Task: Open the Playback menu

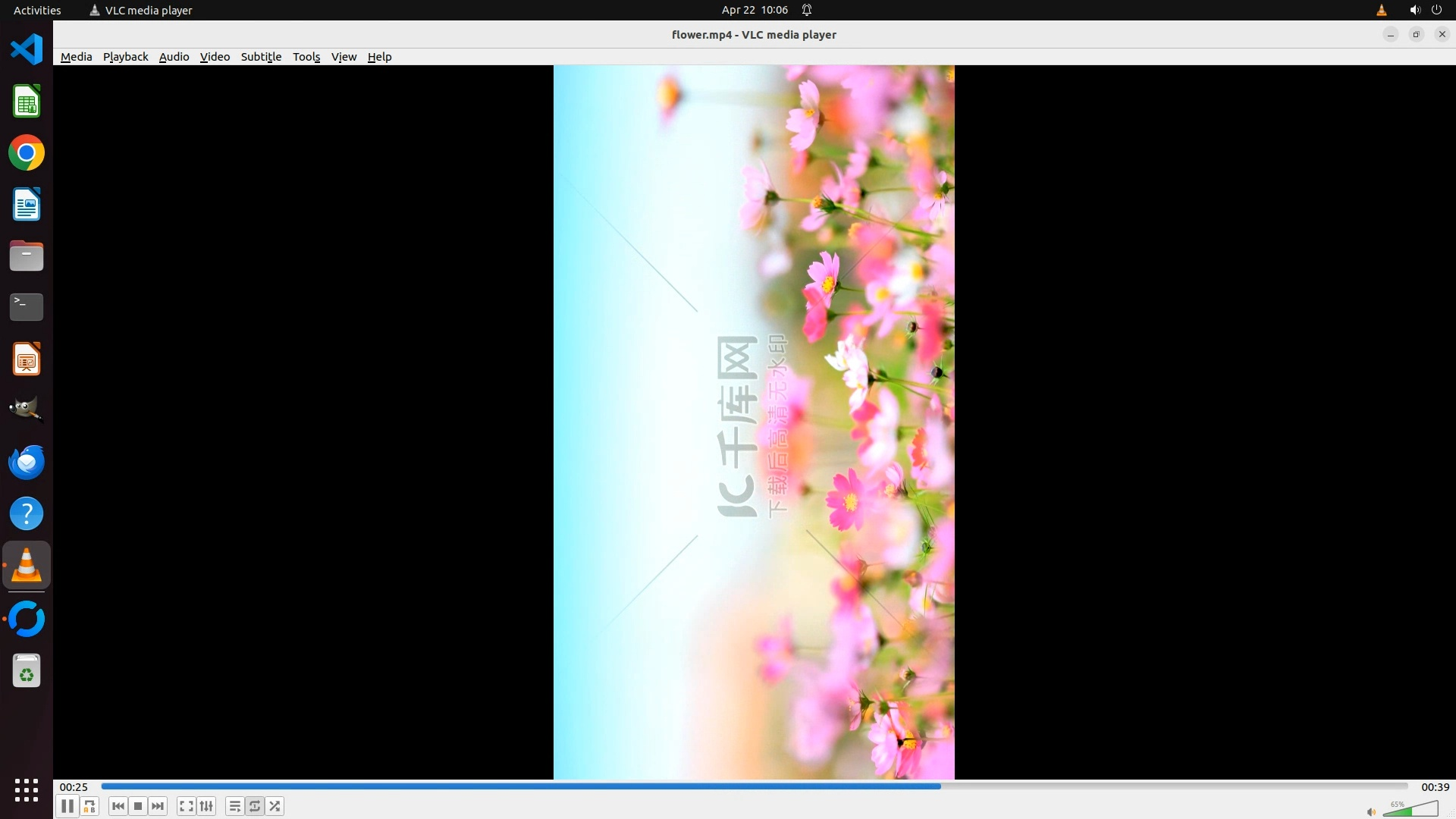Action: 126,57
